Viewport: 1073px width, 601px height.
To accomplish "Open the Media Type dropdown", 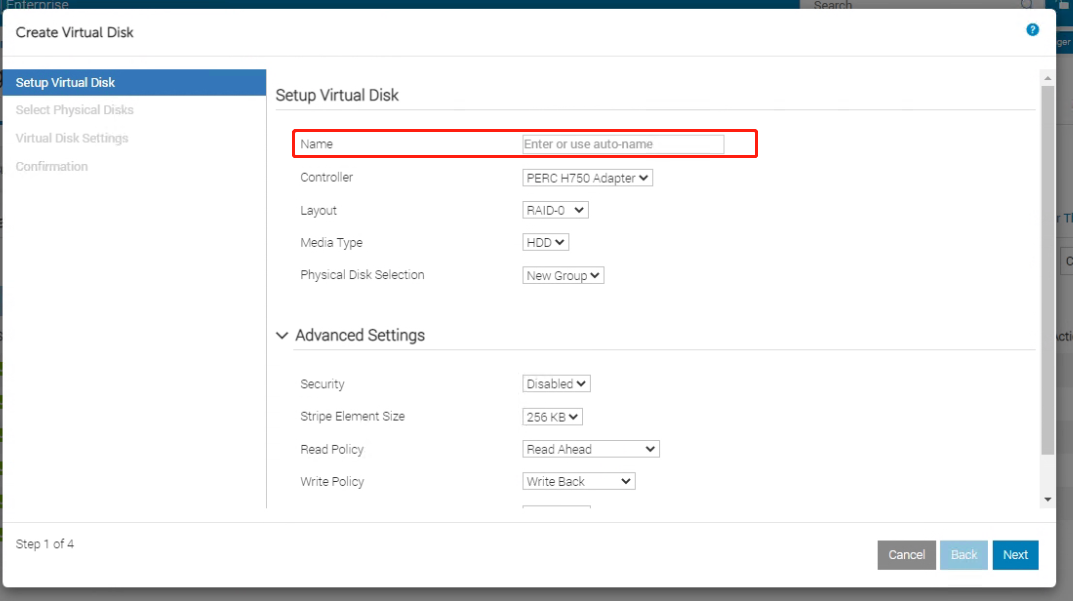I will tap(545, 243).
